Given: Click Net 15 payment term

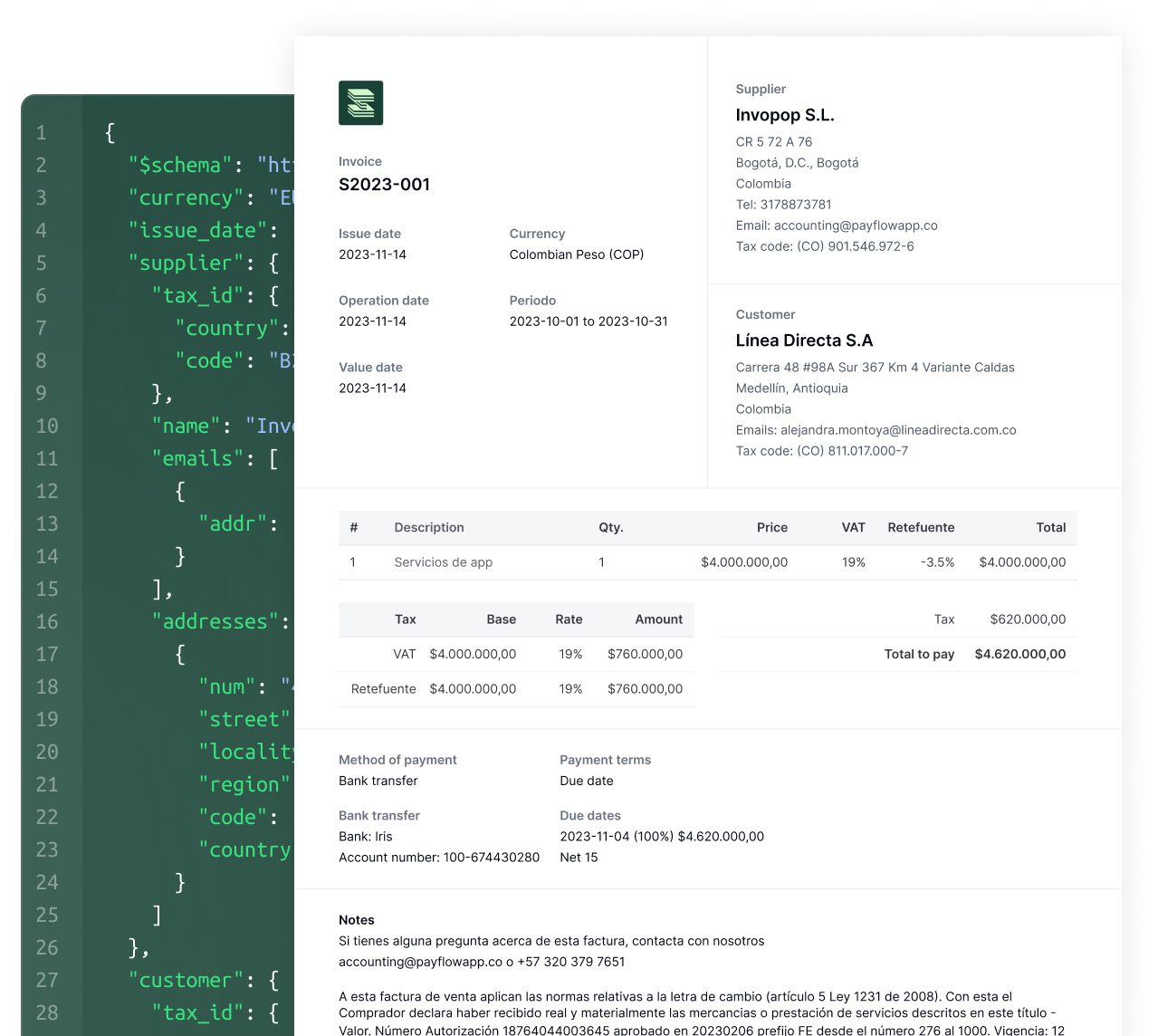Looking at the screenshot, I should click(579, 858).
